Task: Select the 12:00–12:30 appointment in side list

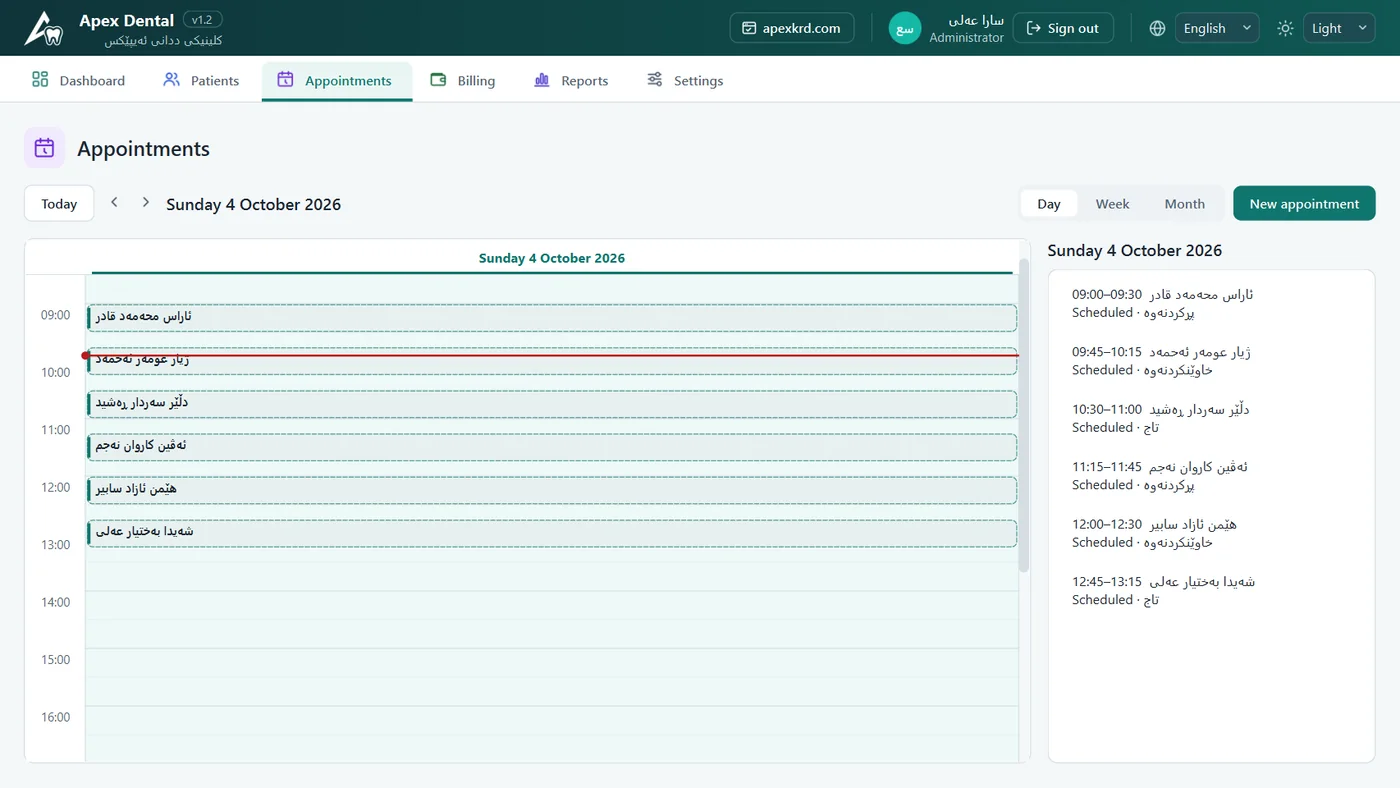Action: pyautogui.click(x=1211, y=534)
